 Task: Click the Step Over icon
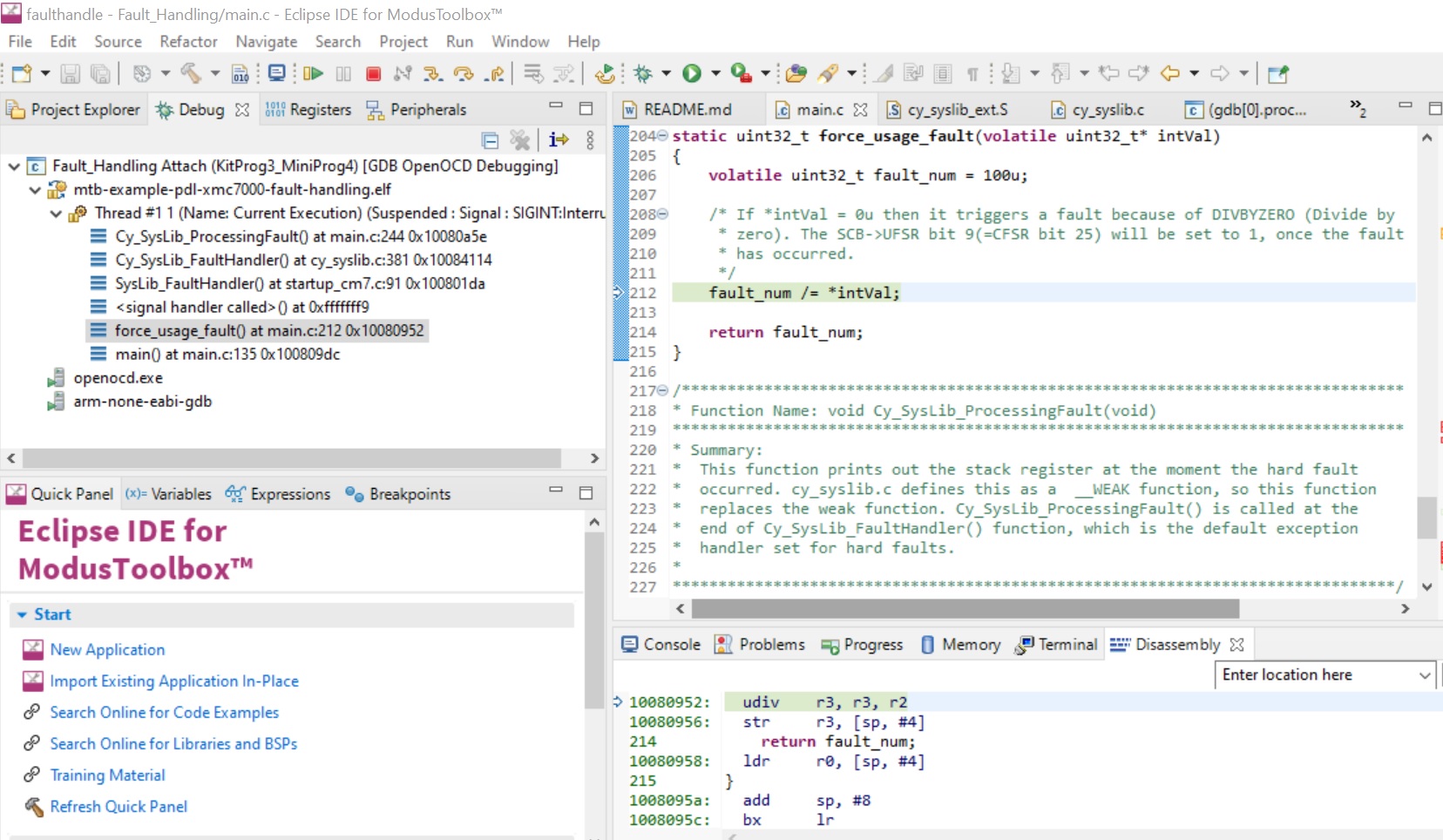464,74
